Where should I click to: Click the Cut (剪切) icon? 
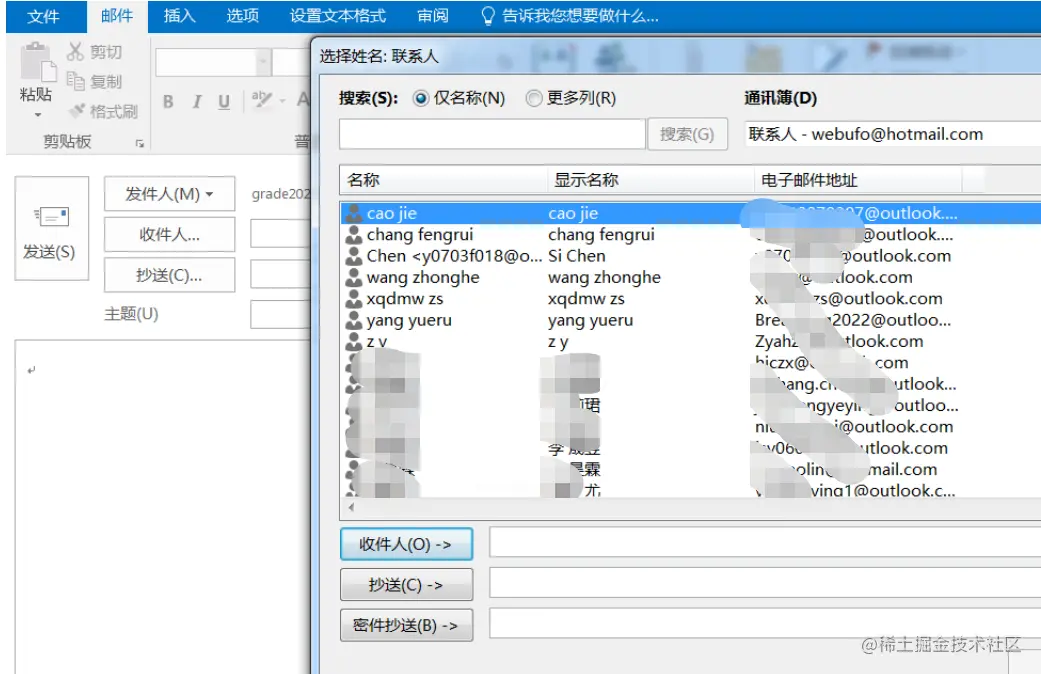[77, 53]
